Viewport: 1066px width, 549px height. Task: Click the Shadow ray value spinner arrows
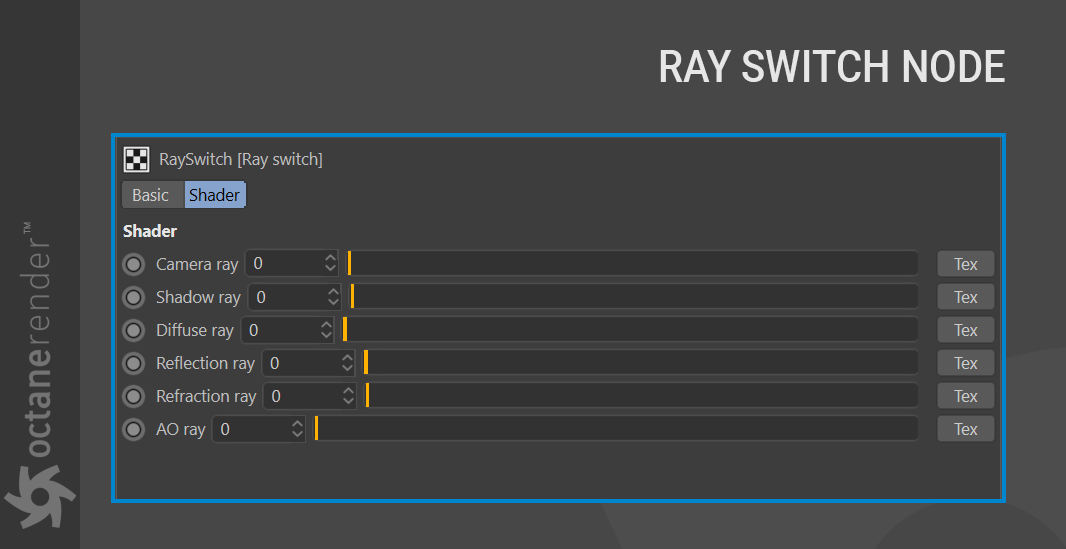[x=333, y=297]
